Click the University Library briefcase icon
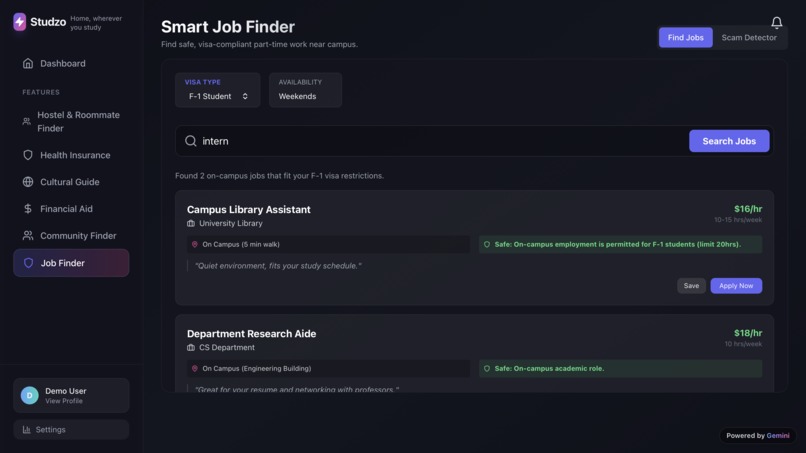 point(191,223)
